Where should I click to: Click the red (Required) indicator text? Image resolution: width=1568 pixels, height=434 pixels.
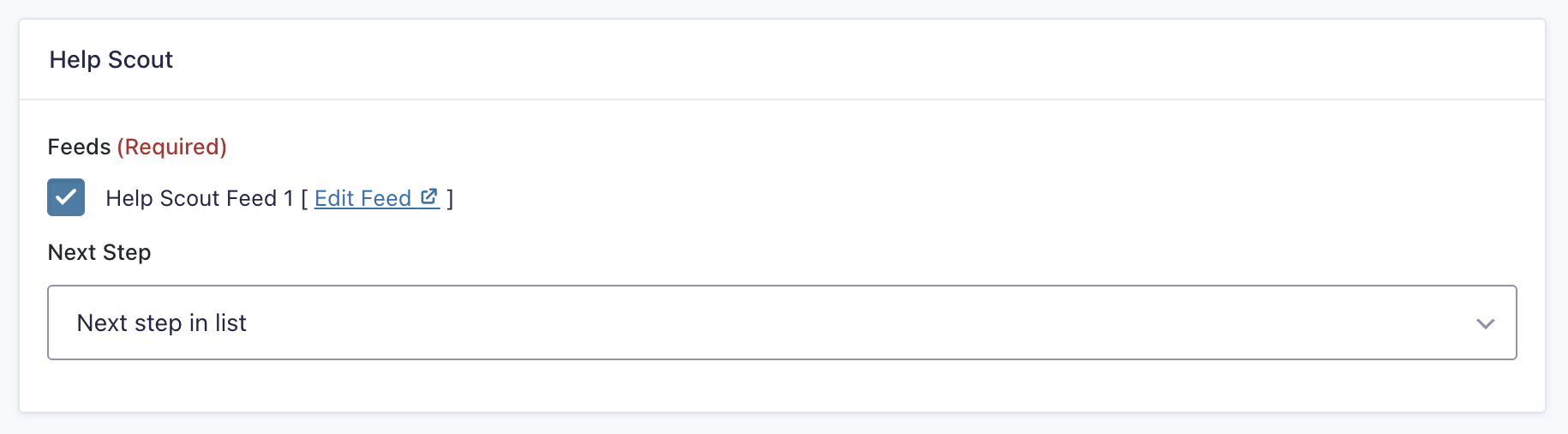click(x=172, y=148)
